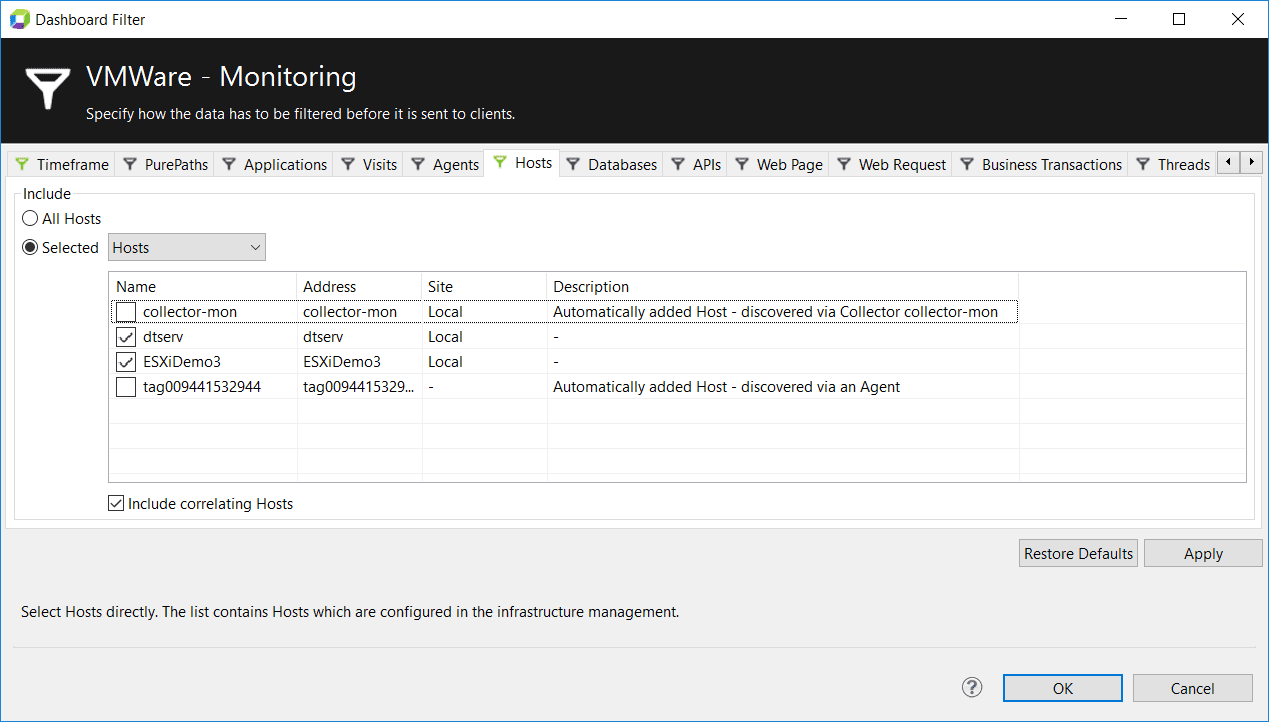Switch to the Web Request tab
Screen dimensions: 1269x722
[892, 164]
